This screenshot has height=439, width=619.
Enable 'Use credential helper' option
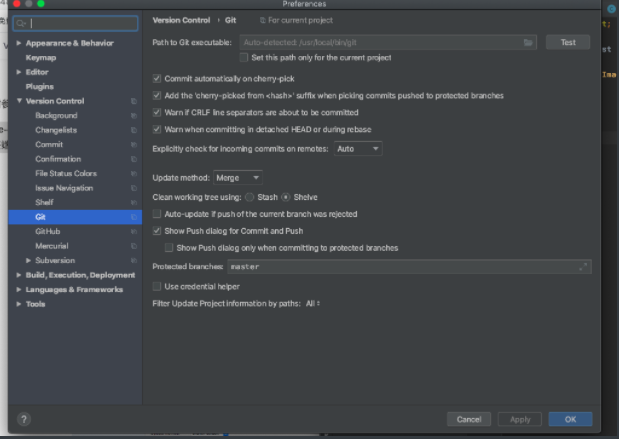click(x=157, y=287)
